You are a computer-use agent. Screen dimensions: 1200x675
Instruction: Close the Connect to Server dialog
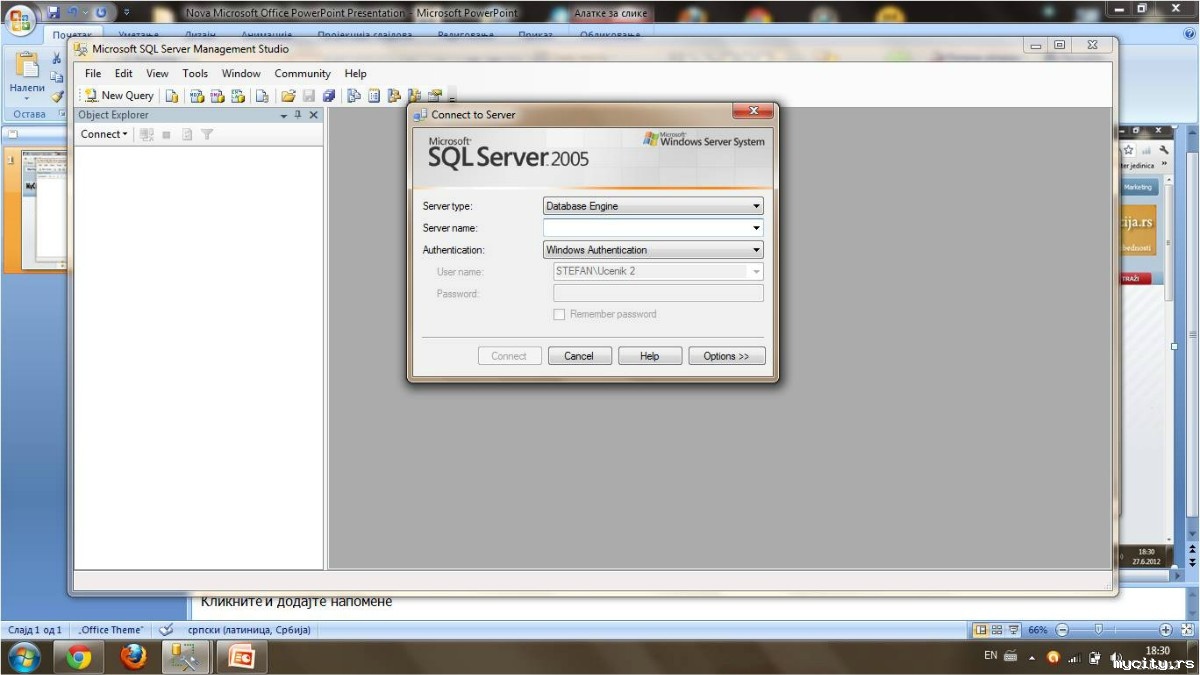coord(752,111)
